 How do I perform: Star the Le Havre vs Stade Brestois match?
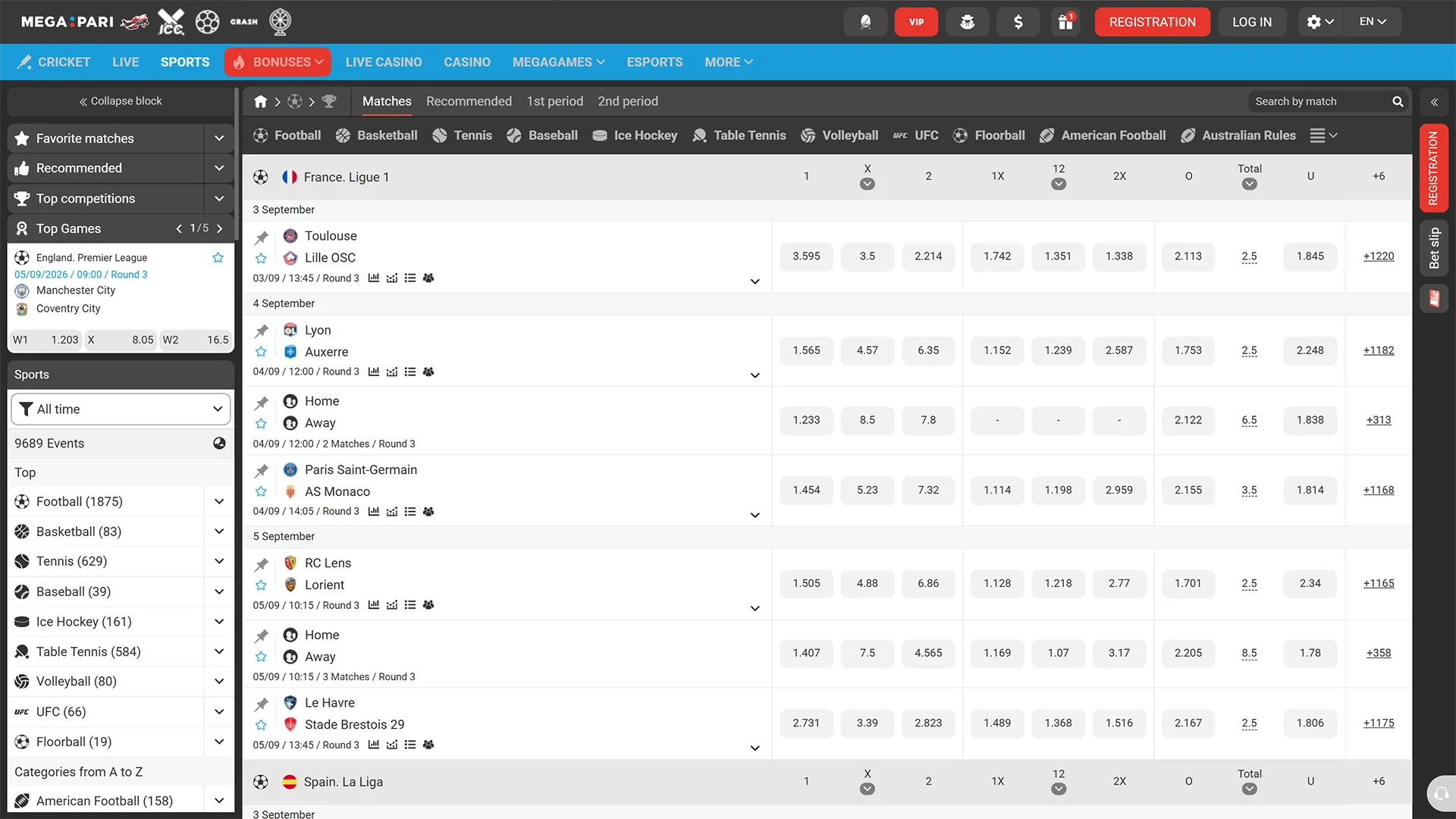click(x=261, y=724)
